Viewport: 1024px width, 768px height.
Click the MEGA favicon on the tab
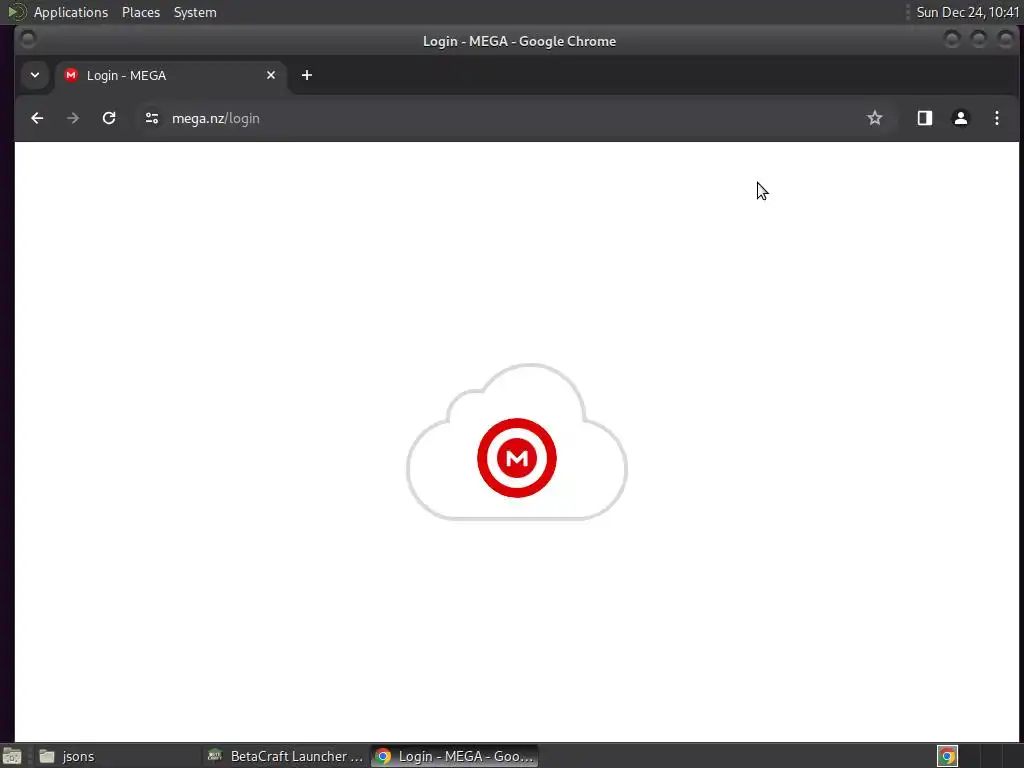click(71, 75)
